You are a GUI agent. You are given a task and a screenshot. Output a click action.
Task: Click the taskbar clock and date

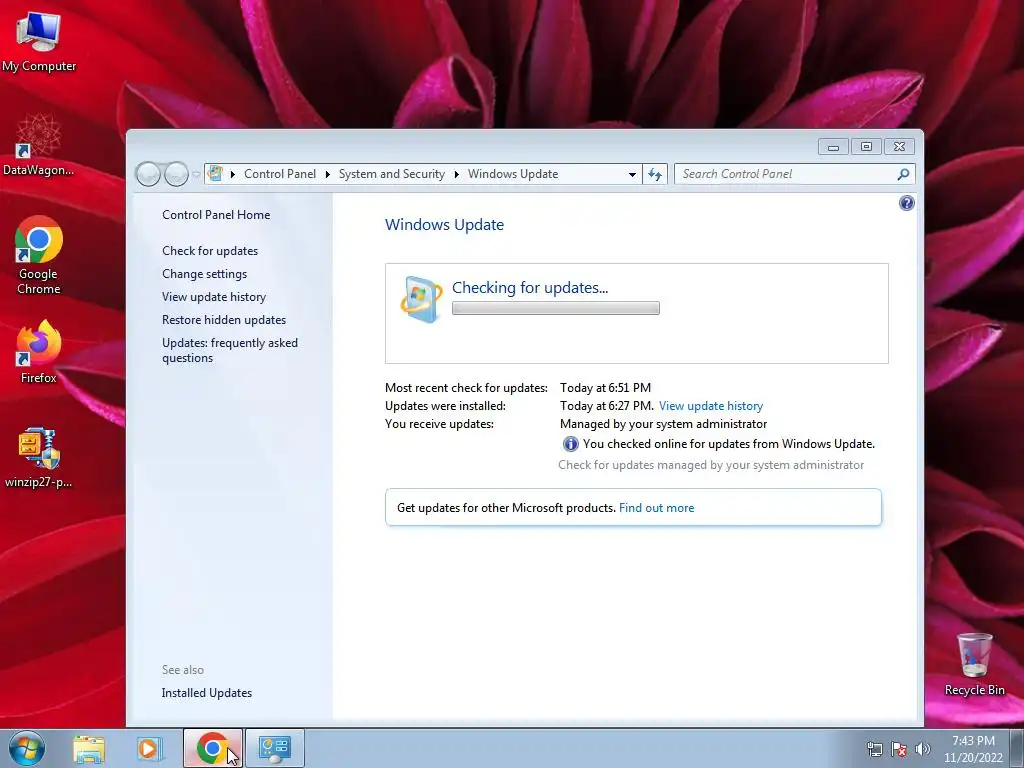point(973,749)
